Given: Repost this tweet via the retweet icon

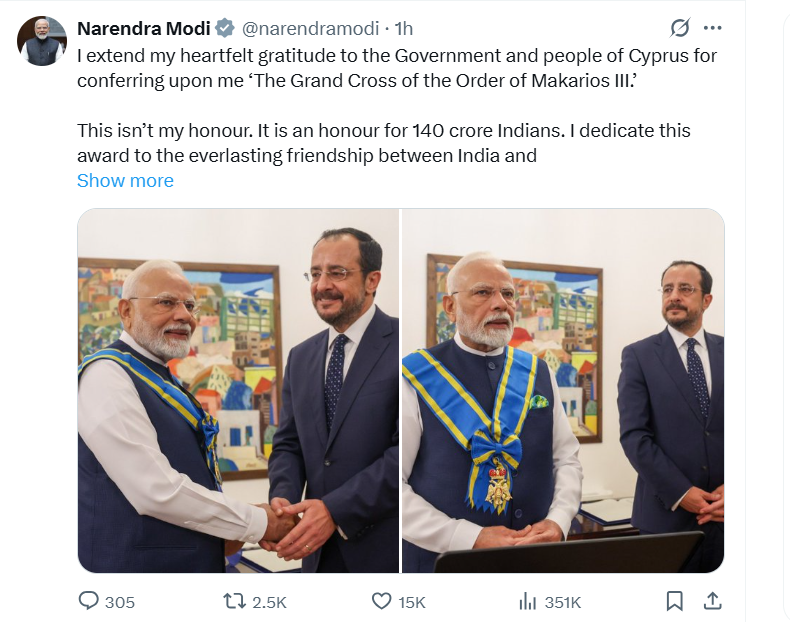Looking at the screenshot, I should click(235, 601).
